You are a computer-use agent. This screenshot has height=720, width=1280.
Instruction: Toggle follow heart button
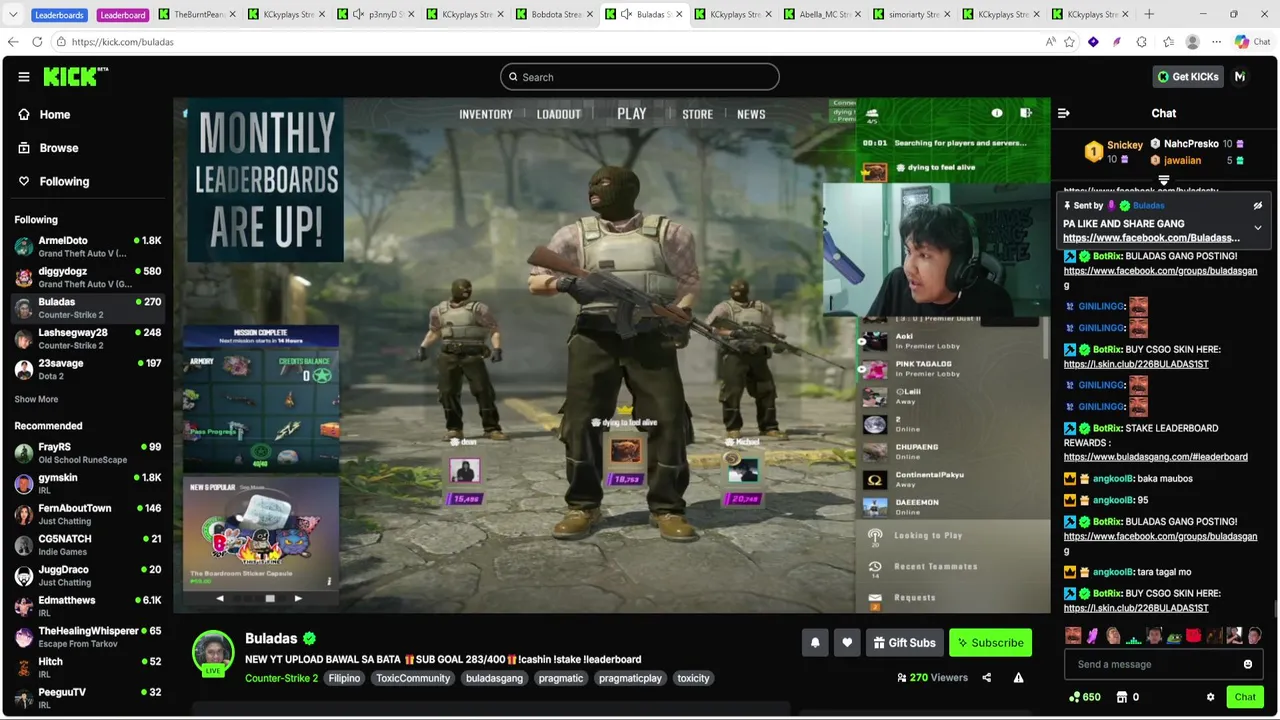tap(847, 643)
